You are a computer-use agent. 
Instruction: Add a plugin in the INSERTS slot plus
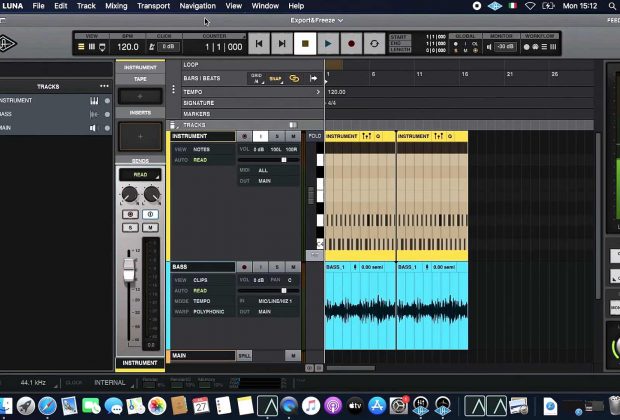(x=140, y=136)
